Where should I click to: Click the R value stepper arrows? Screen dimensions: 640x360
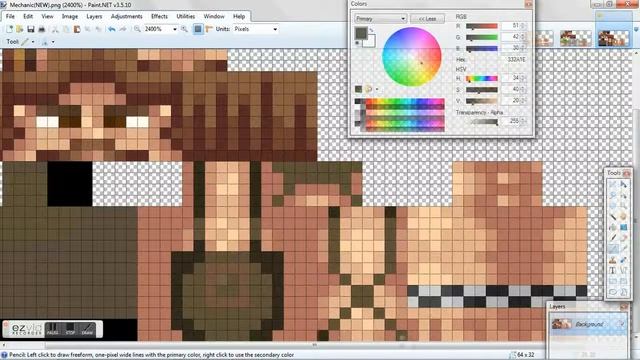click(x=523, y=26)
